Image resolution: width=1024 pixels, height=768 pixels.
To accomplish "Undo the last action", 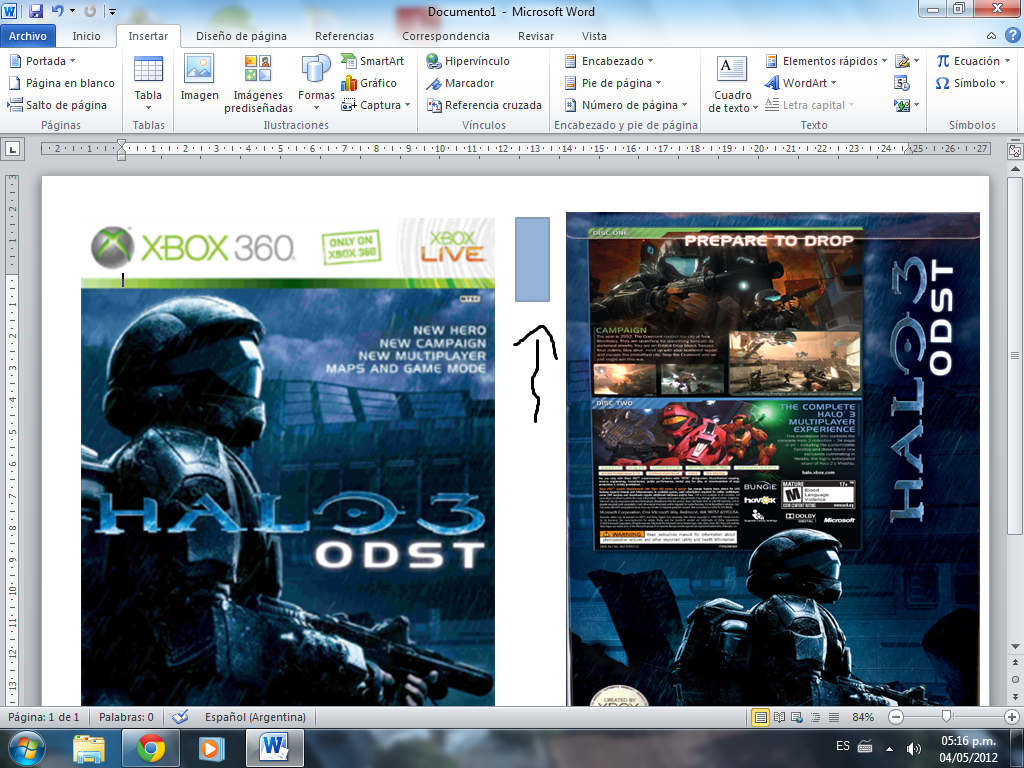I will [x=57, y=11].
